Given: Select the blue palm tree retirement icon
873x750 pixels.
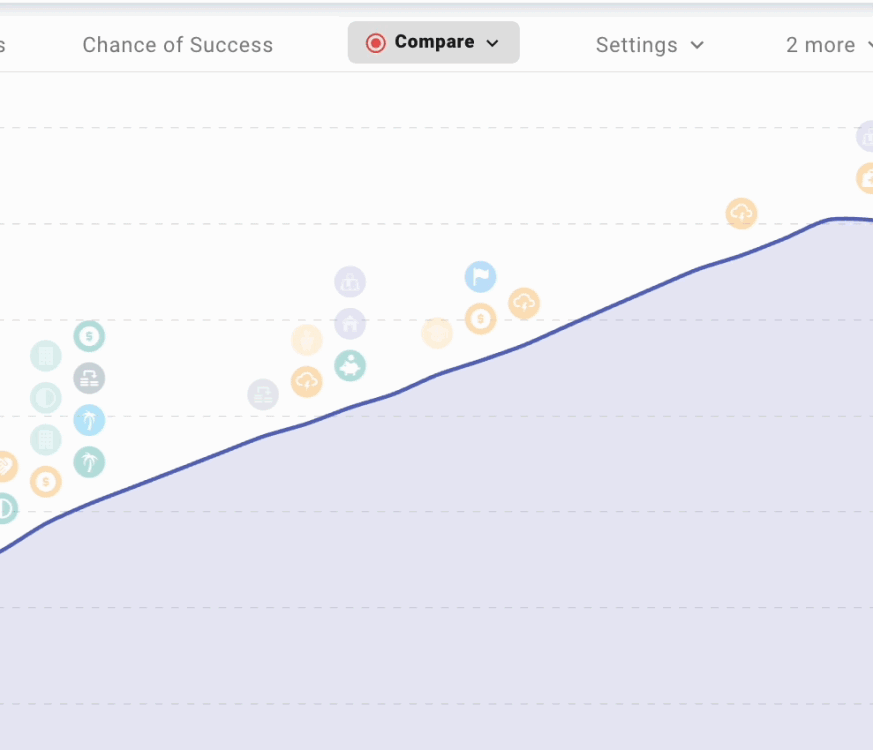Looking at the screenshot, I should coord(88,422).
